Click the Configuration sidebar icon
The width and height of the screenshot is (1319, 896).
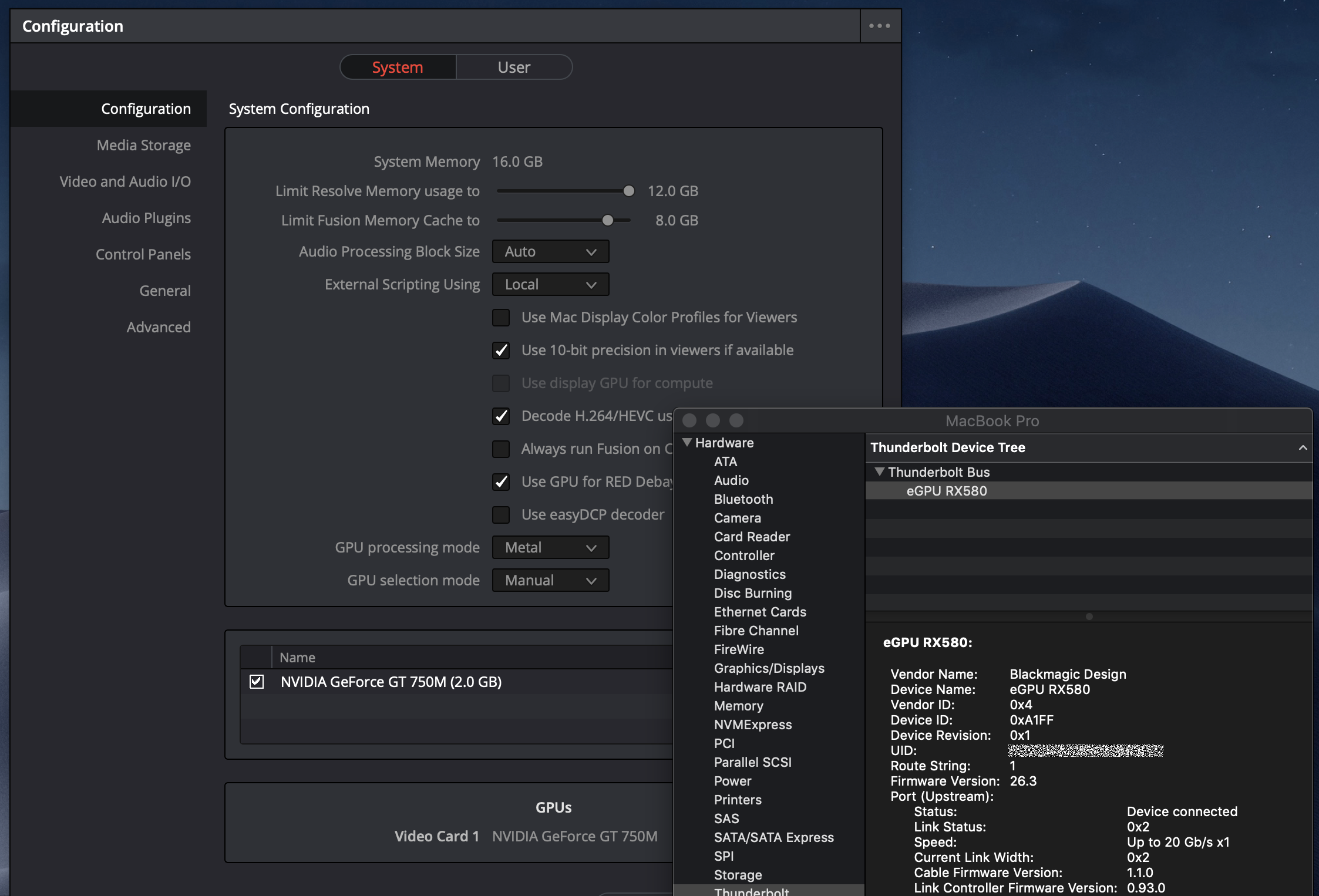pyautogui.click(x=144, y=108)
